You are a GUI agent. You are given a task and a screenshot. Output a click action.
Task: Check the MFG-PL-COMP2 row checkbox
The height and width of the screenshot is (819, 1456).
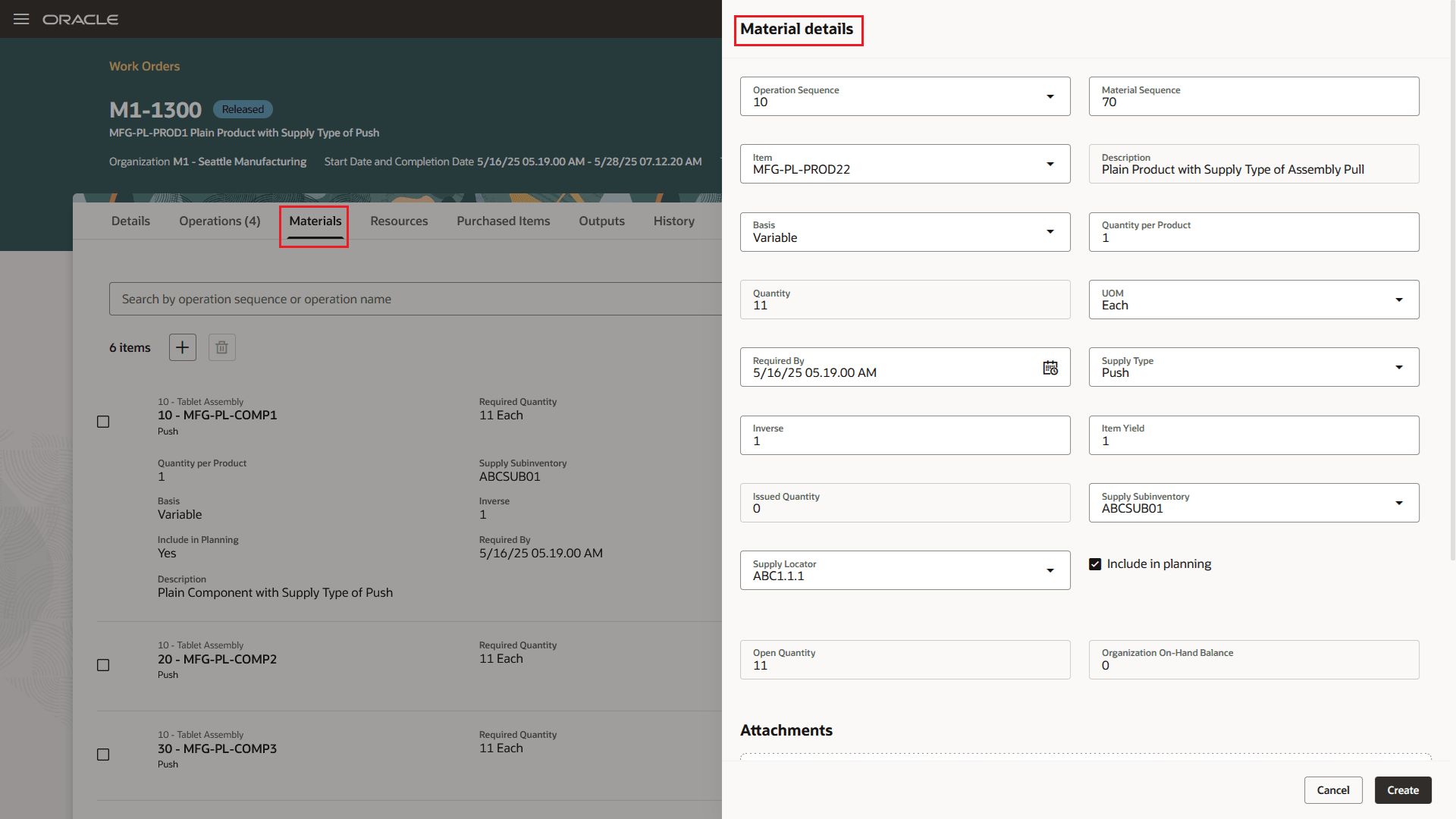pos(103,665)
